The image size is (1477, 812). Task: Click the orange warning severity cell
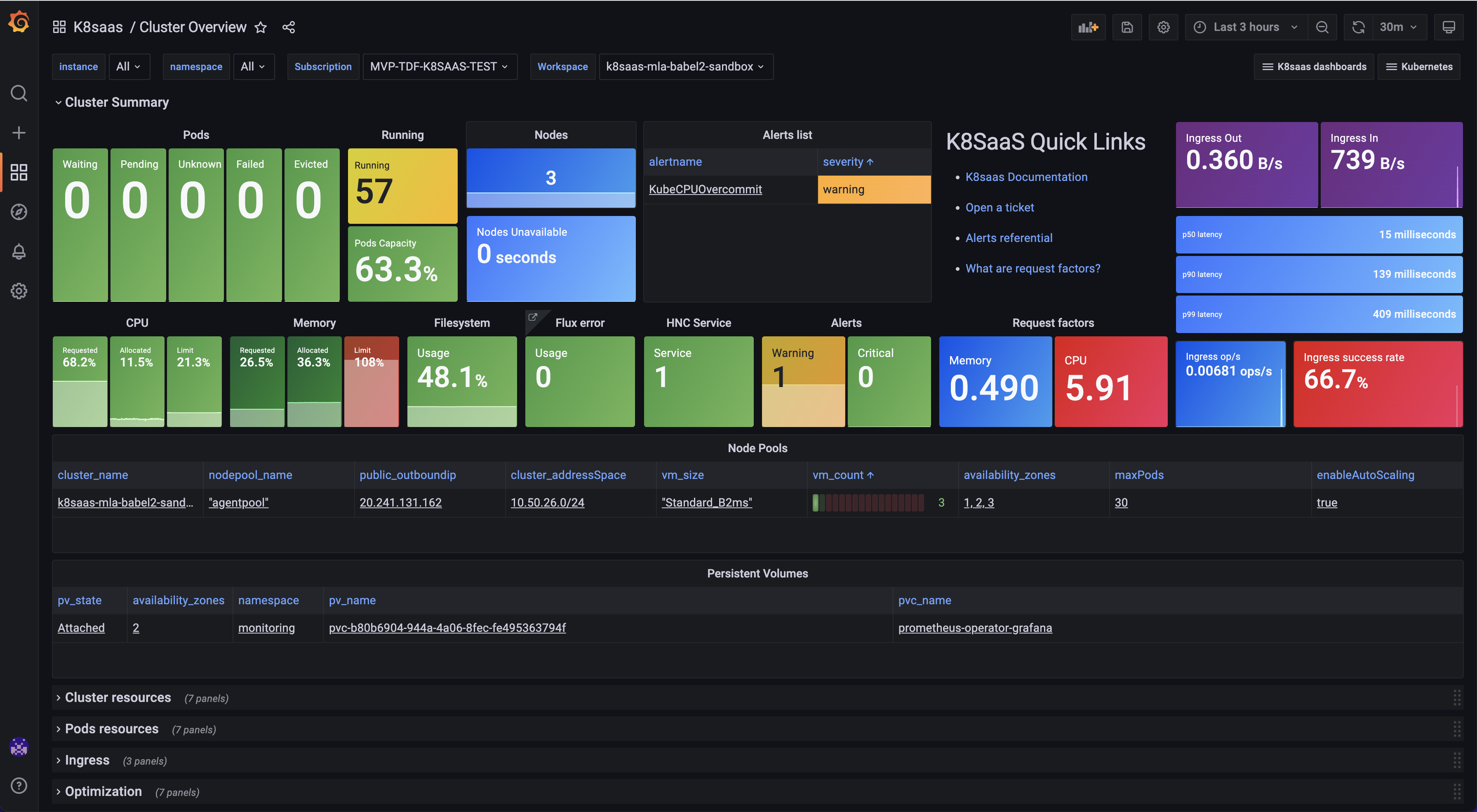click(874, 189)
